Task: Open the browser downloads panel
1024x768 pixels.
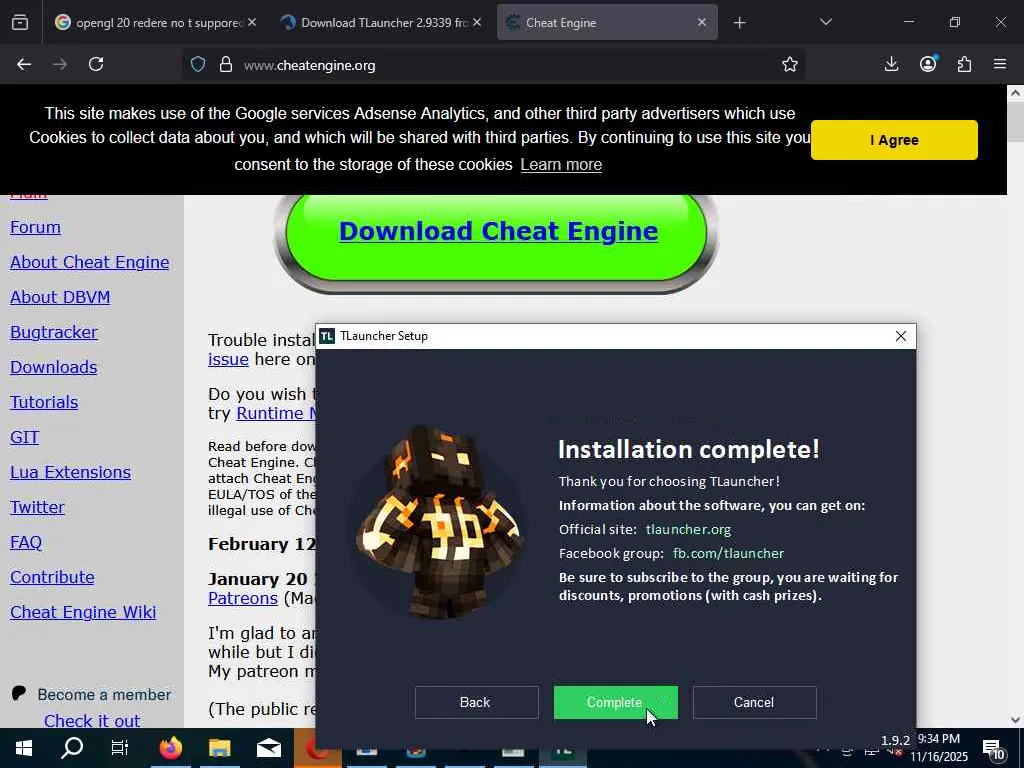Action: coord(891,65)
